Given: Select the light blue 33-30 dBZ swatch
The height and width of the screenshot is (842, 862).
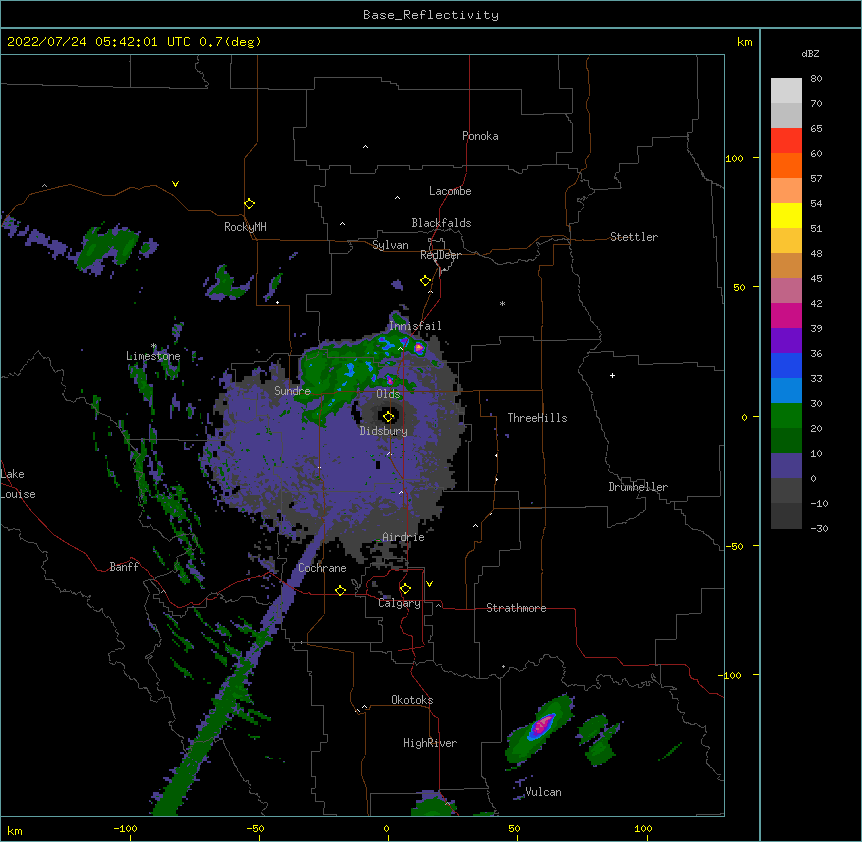Looking at the screenshot, I should tap(786, 391).
